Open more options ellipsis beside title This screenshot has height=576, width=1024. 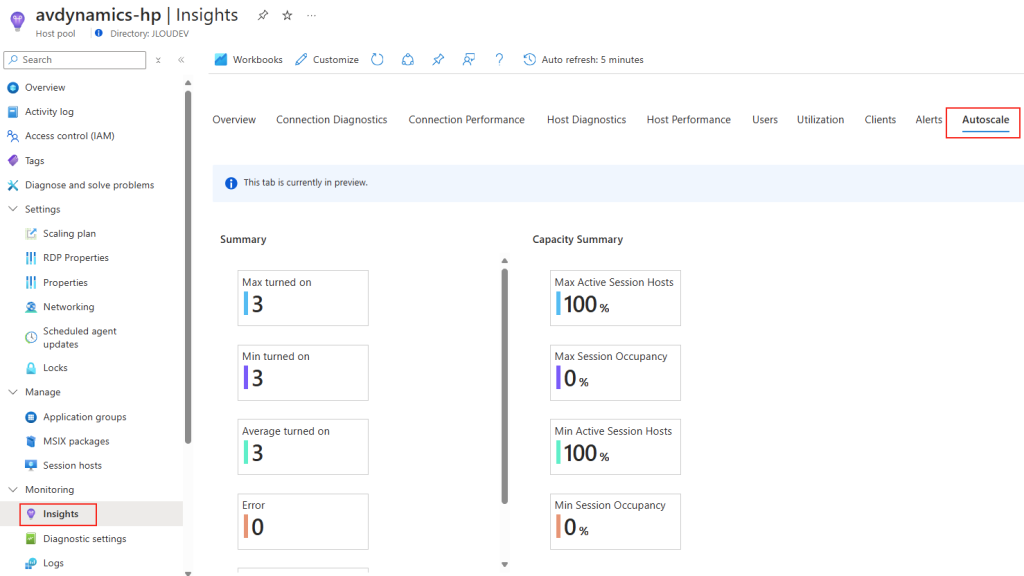pos(312,15)
